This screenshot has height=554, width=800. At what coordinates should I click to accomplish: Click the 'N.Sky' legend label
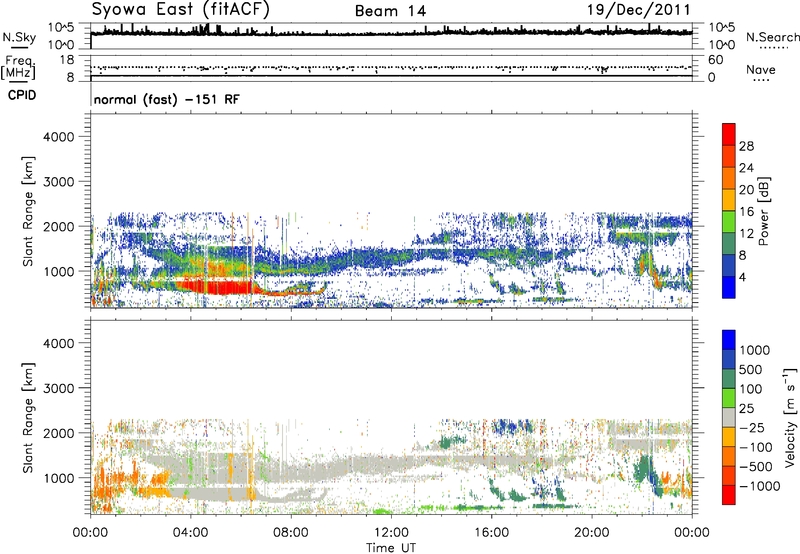(19, 37)
